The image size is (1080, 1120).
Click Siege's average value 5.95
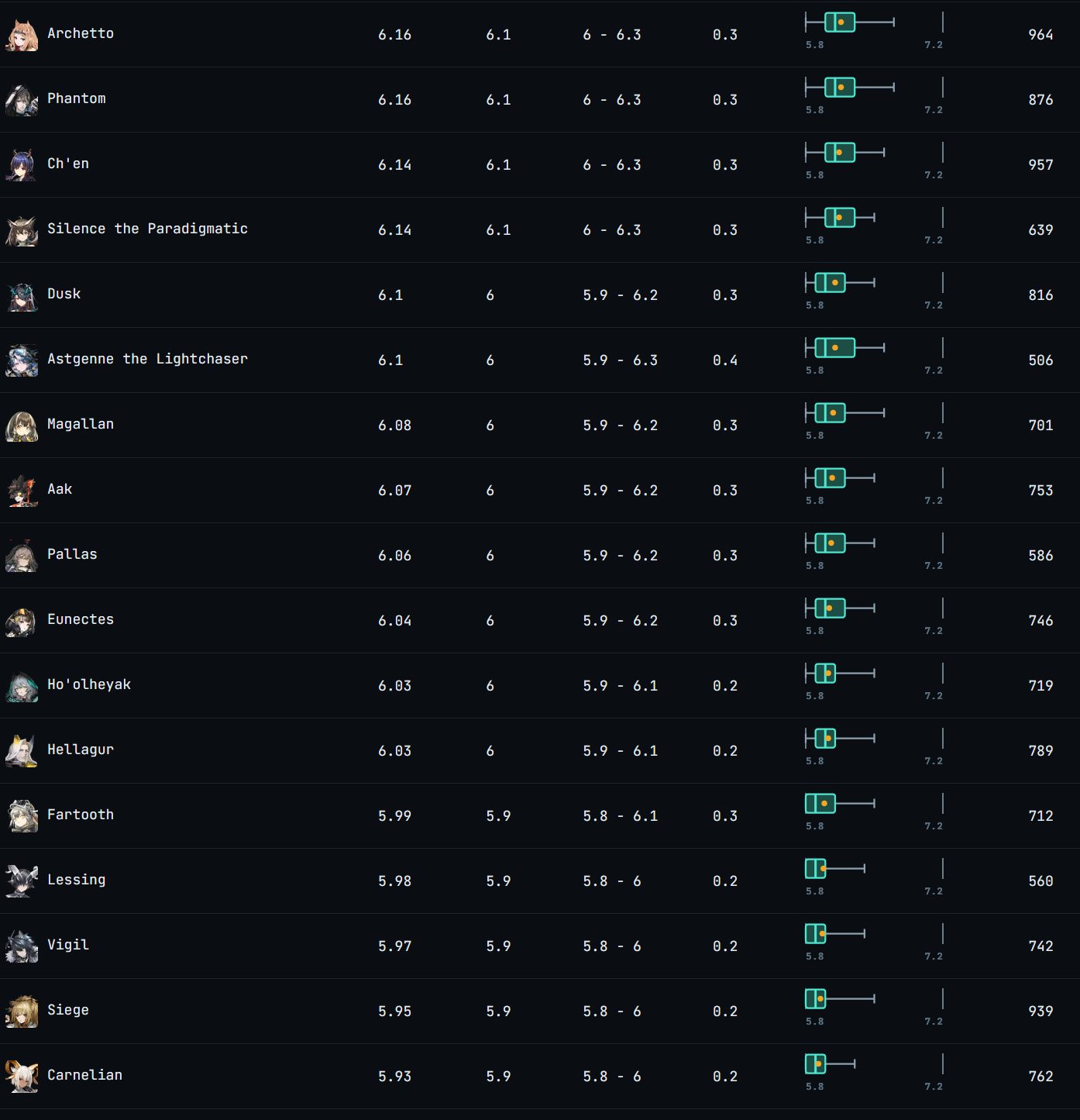pos(394,1011)
